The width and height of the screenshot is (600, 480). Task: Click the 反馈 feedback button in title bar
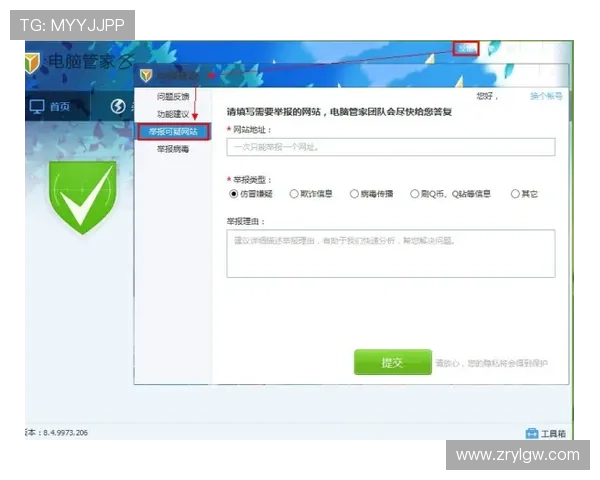(x=466, y=49)
